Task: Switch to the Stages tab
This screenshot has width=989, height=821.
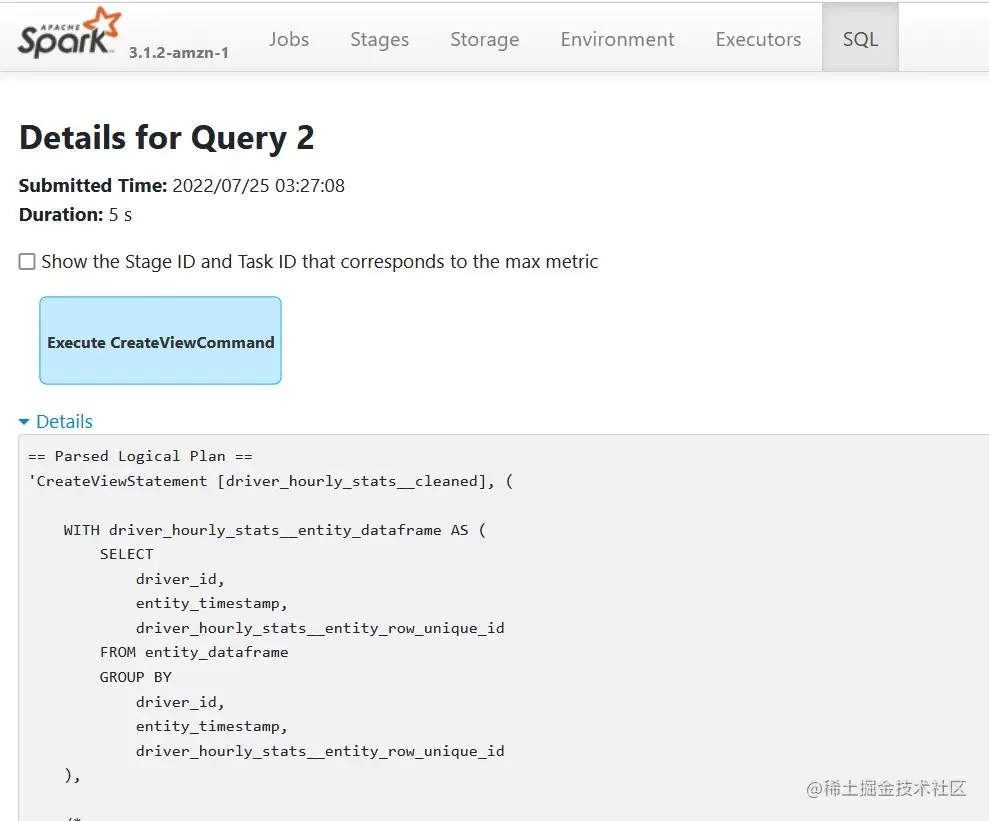Action: [x=379, y=39]
